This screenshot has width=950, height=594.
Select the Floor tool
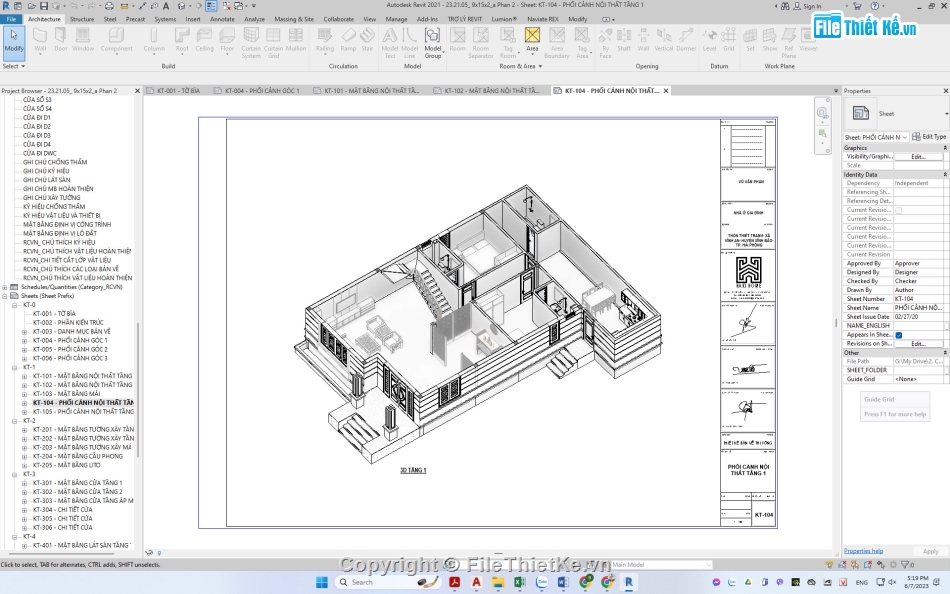(227, 41)
